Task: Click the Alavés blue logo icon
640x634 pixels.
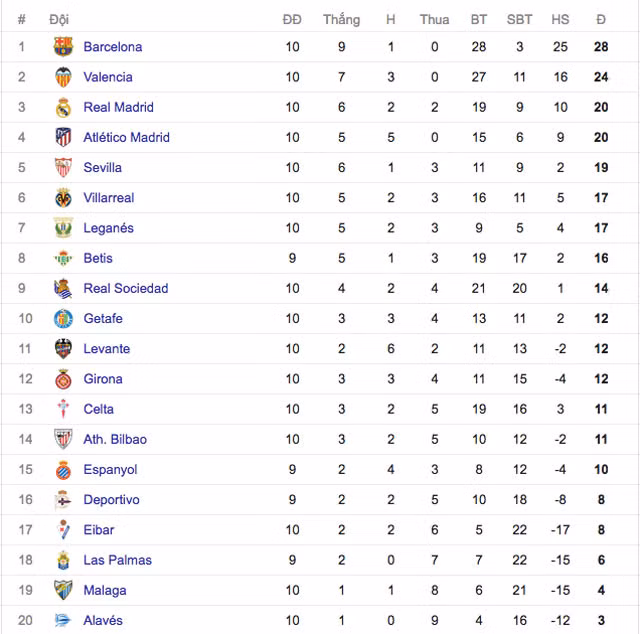Action: click(63, 620)
